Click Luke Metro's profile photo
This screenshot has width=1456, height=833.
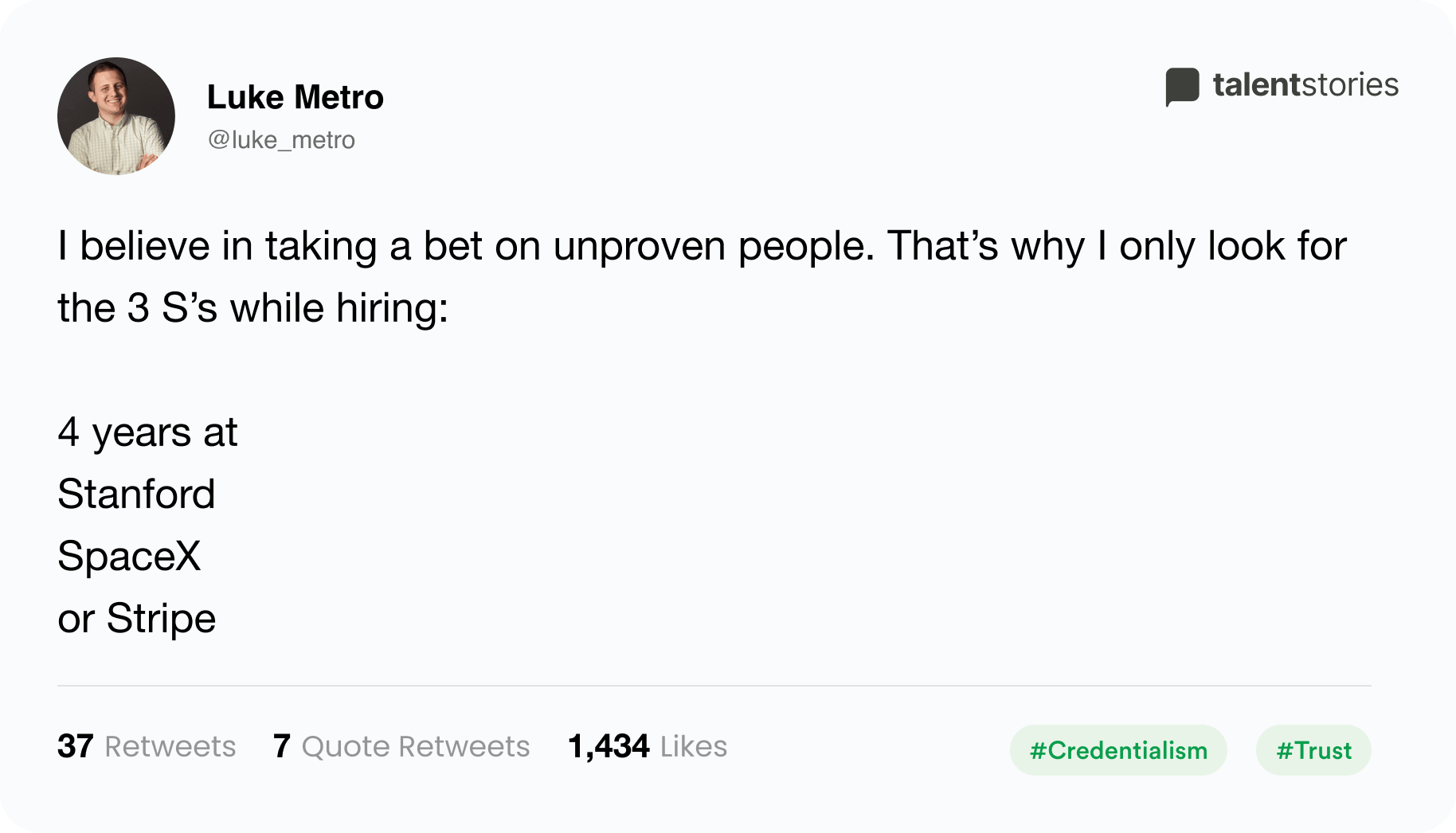[116, 116]
